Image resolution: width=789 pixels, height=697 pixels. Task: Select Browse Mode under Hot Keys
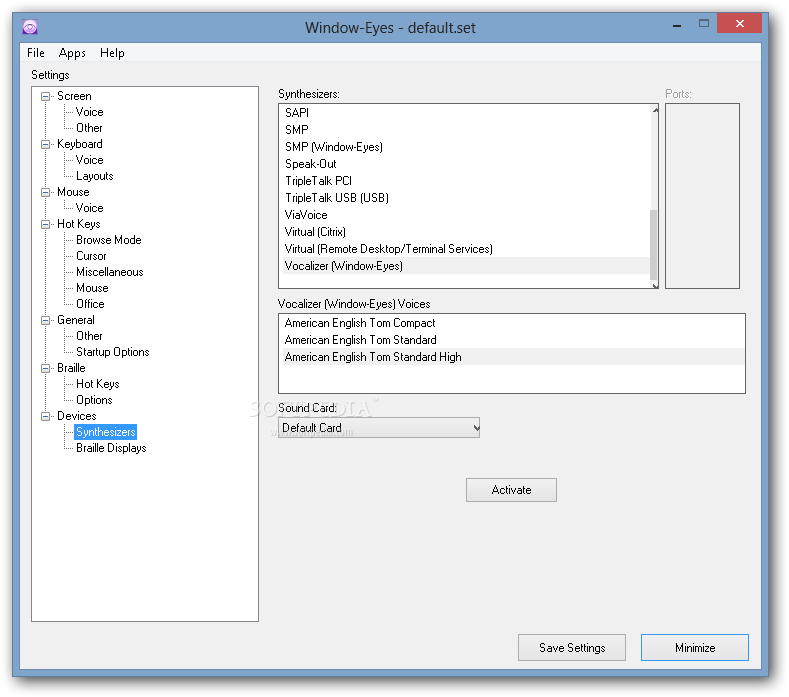point(109,240)
